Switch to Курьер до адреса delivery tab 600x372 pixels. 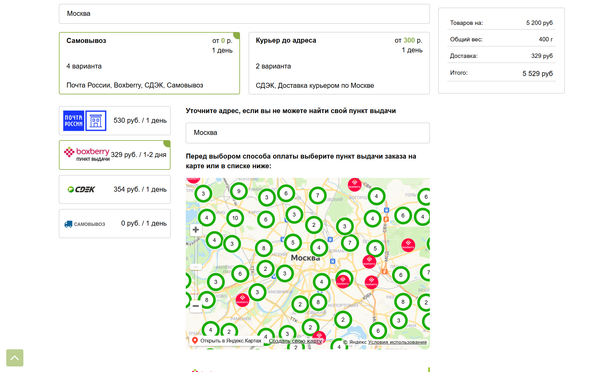(339, 63)
